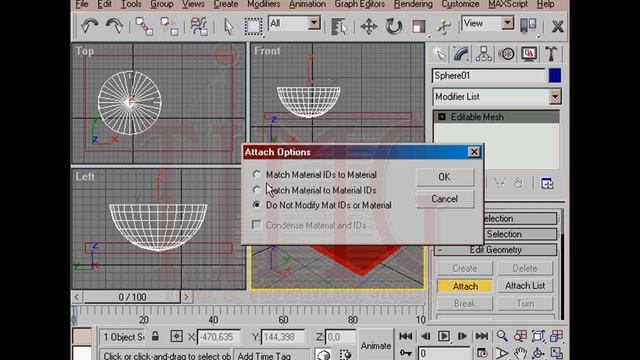The width and height of the screenshot is (640, 360).
Task: Click the Undo arrow icon
Action: point(89,26)
